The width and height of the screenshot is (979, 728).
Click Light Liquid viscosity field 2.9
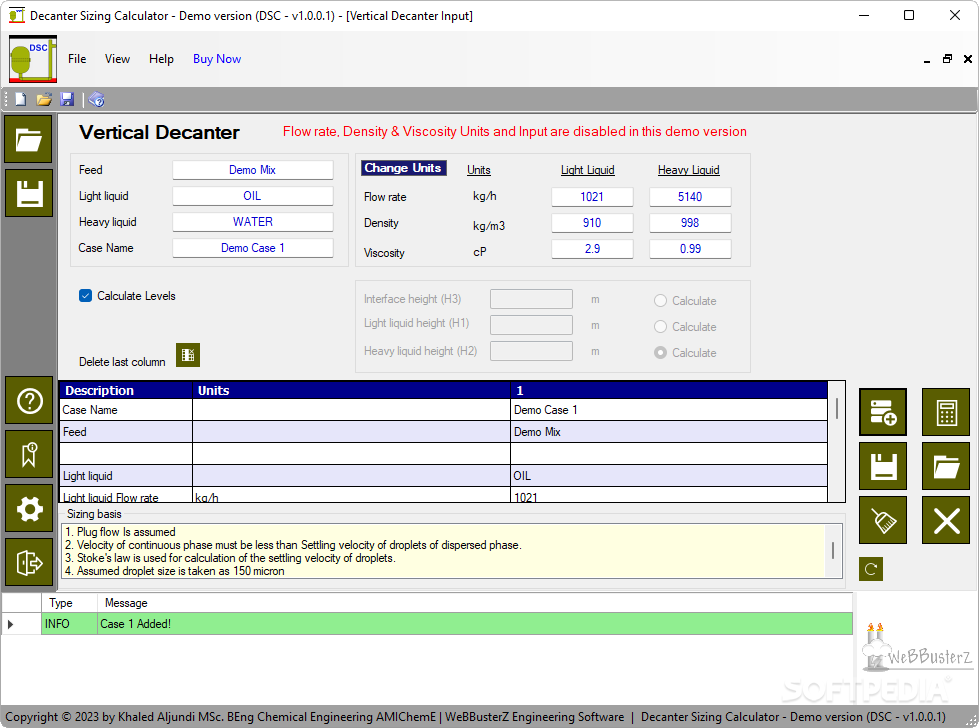click(x=592, y=248)
